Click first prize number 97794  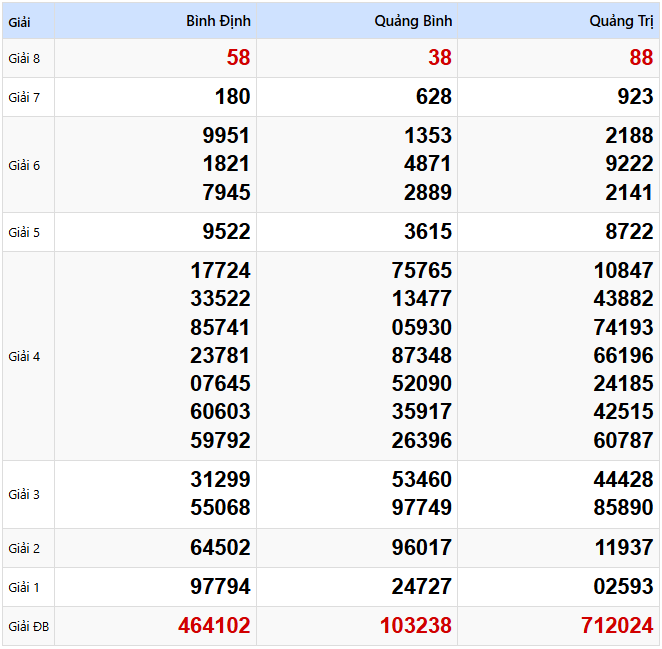pyautogui.click(x=220, y=586)
